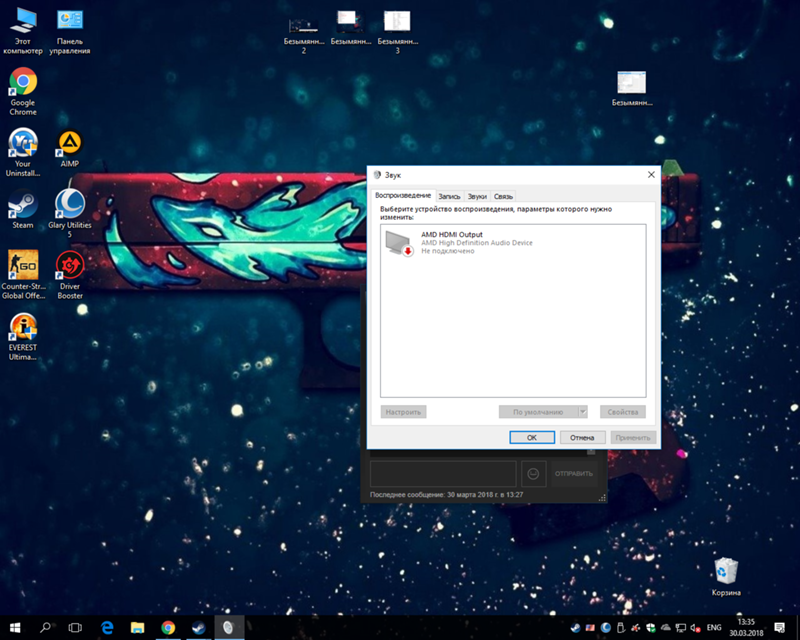Open Windows Defender tray icon
The image size is (800, 640).
pyautogui.click(x=651, y=628)
